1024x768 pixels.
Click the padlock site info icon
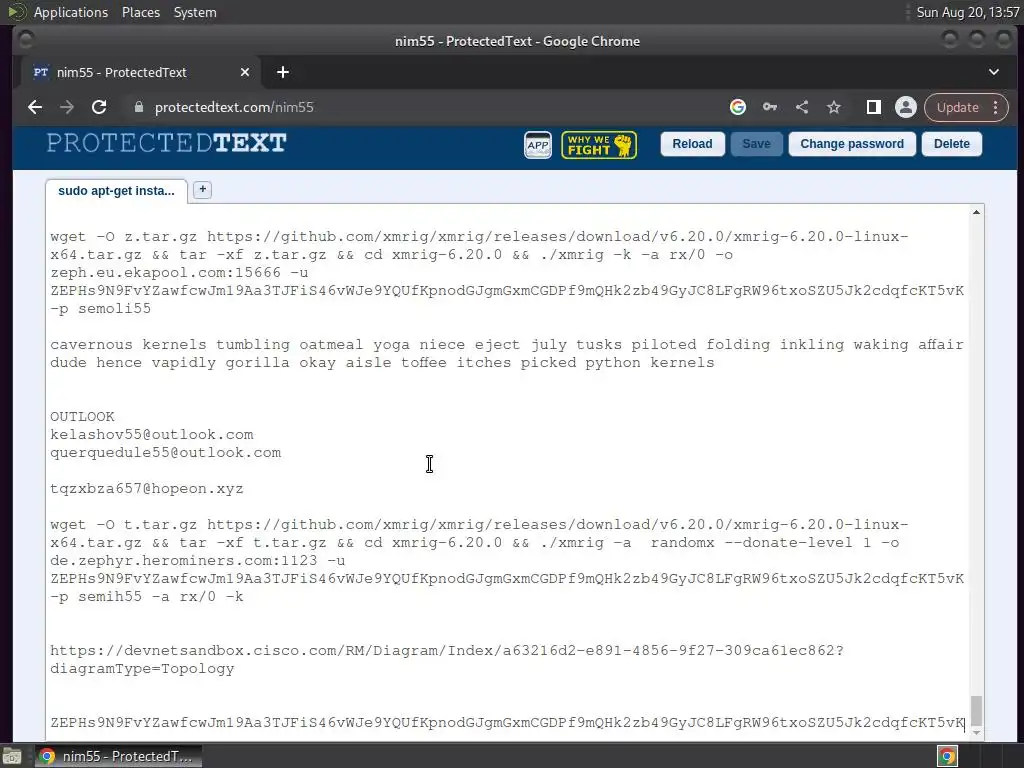coord(138,107)
